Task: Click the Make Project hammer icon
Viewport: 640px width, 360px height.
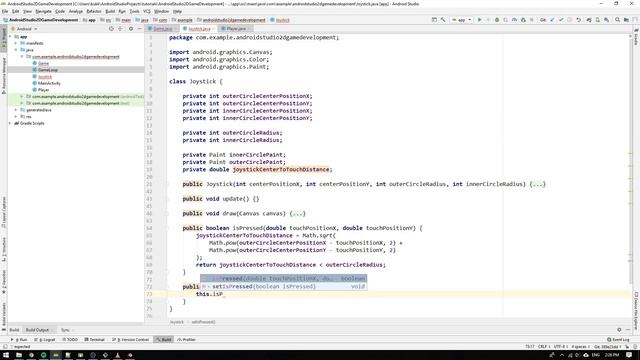Action: [x=443, y=20]
